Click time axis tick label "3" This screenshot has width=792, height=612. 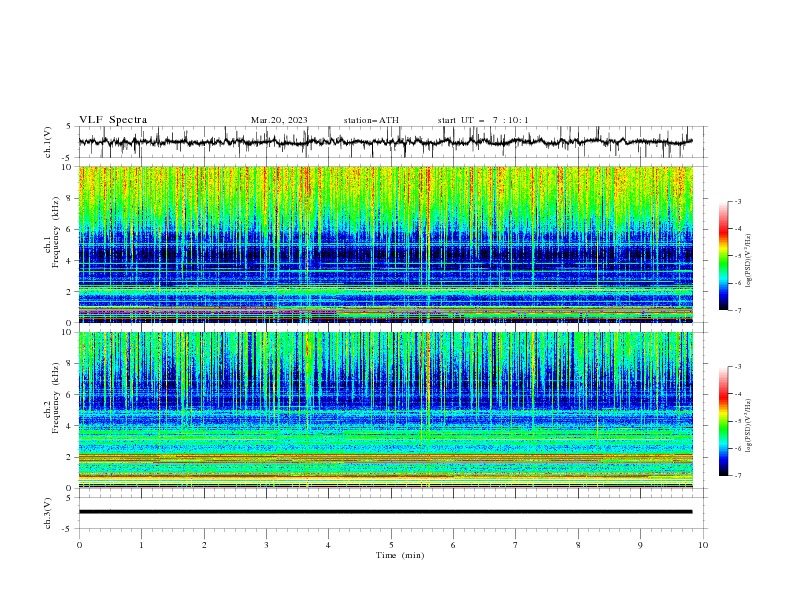(x=266, y=545)
